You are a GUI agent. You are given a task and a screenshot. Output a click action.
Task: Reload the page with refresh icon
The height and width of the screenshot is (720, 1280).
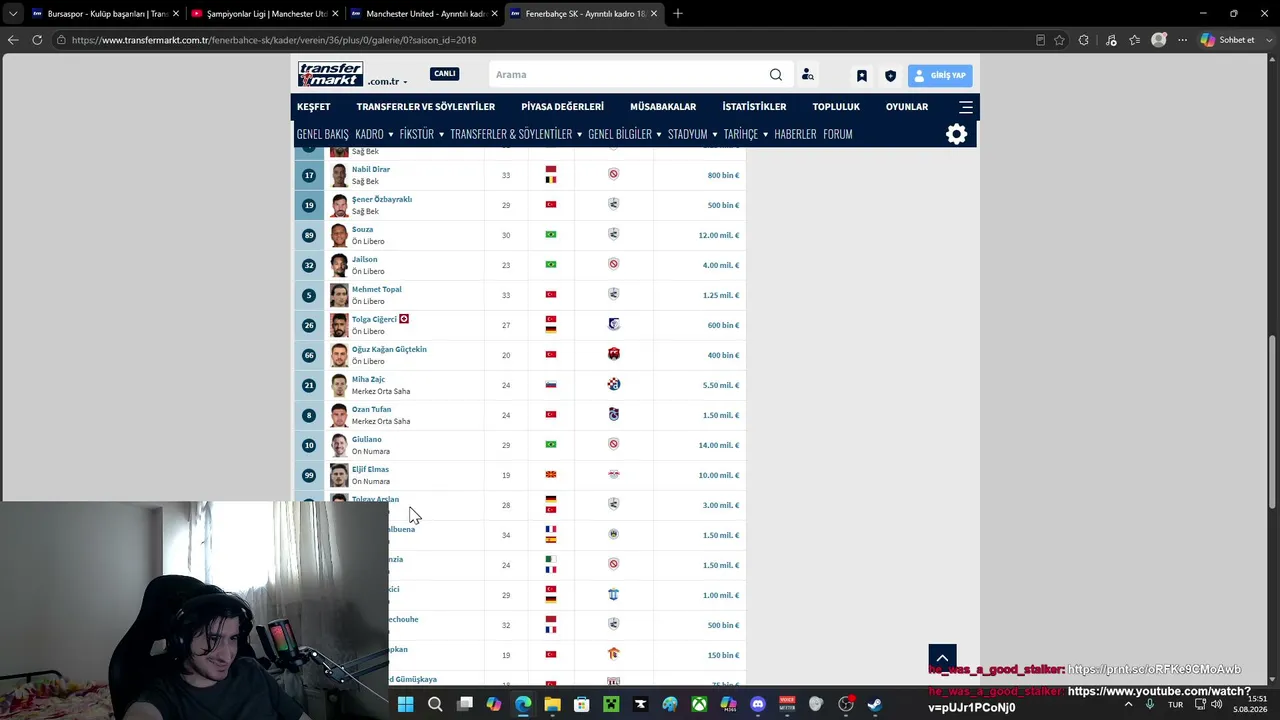(37, 40)
